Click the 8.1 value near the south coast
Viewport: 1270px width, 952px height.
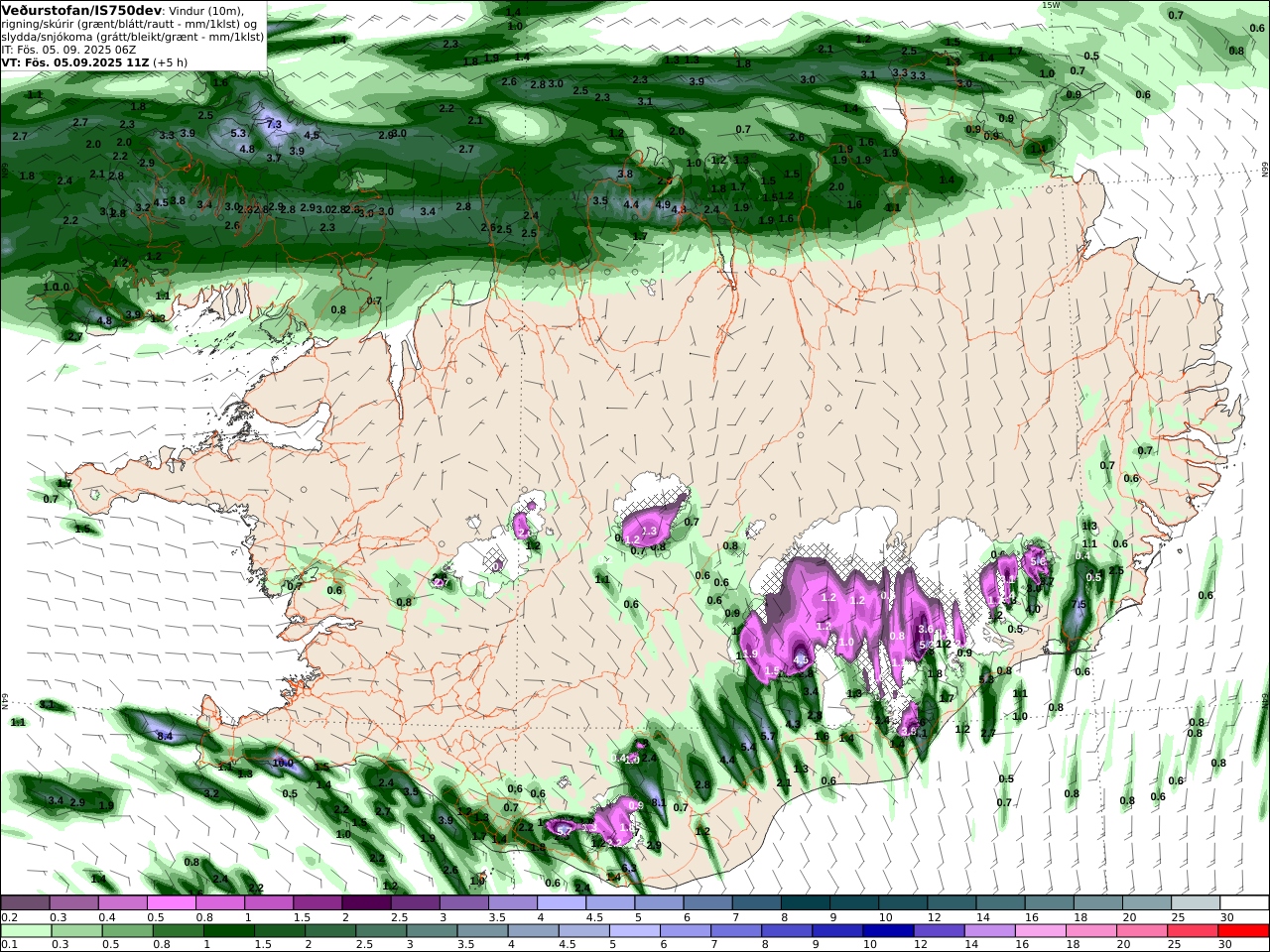pos(658,801)
